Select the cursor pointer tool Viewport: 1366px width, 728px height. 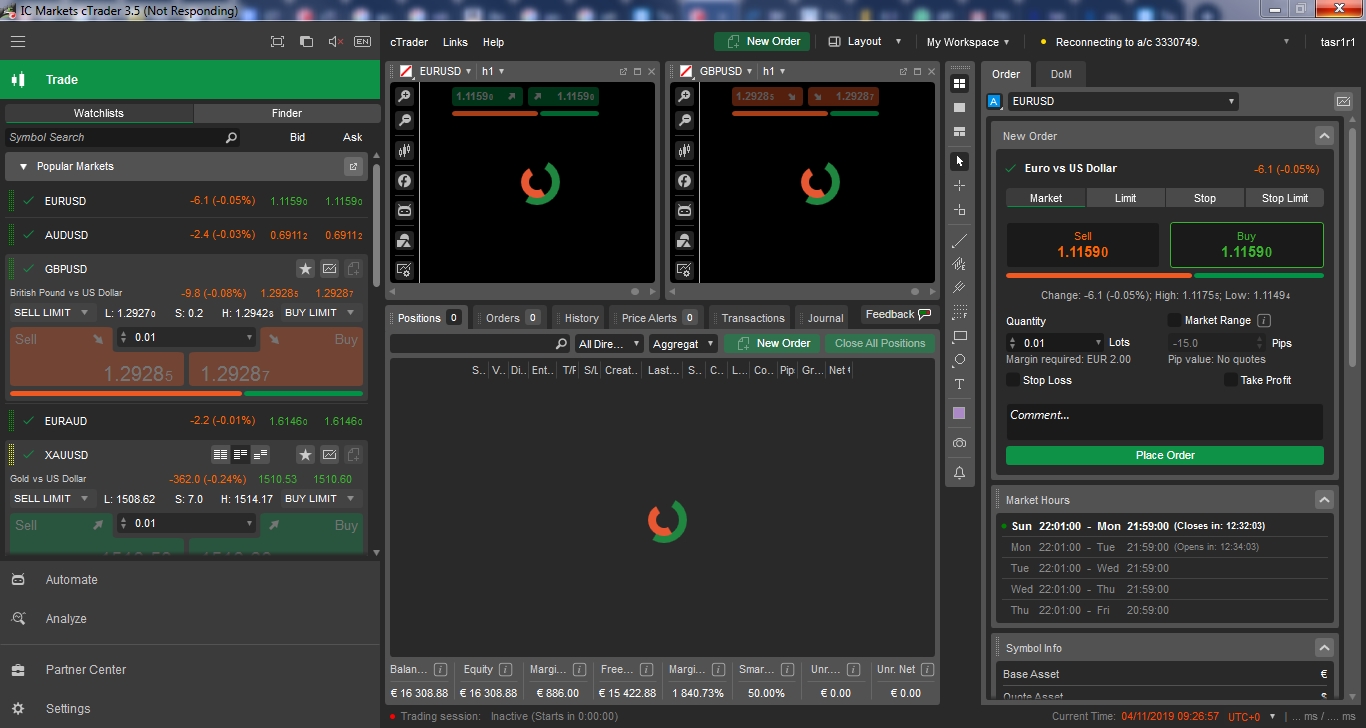point(960,161)
